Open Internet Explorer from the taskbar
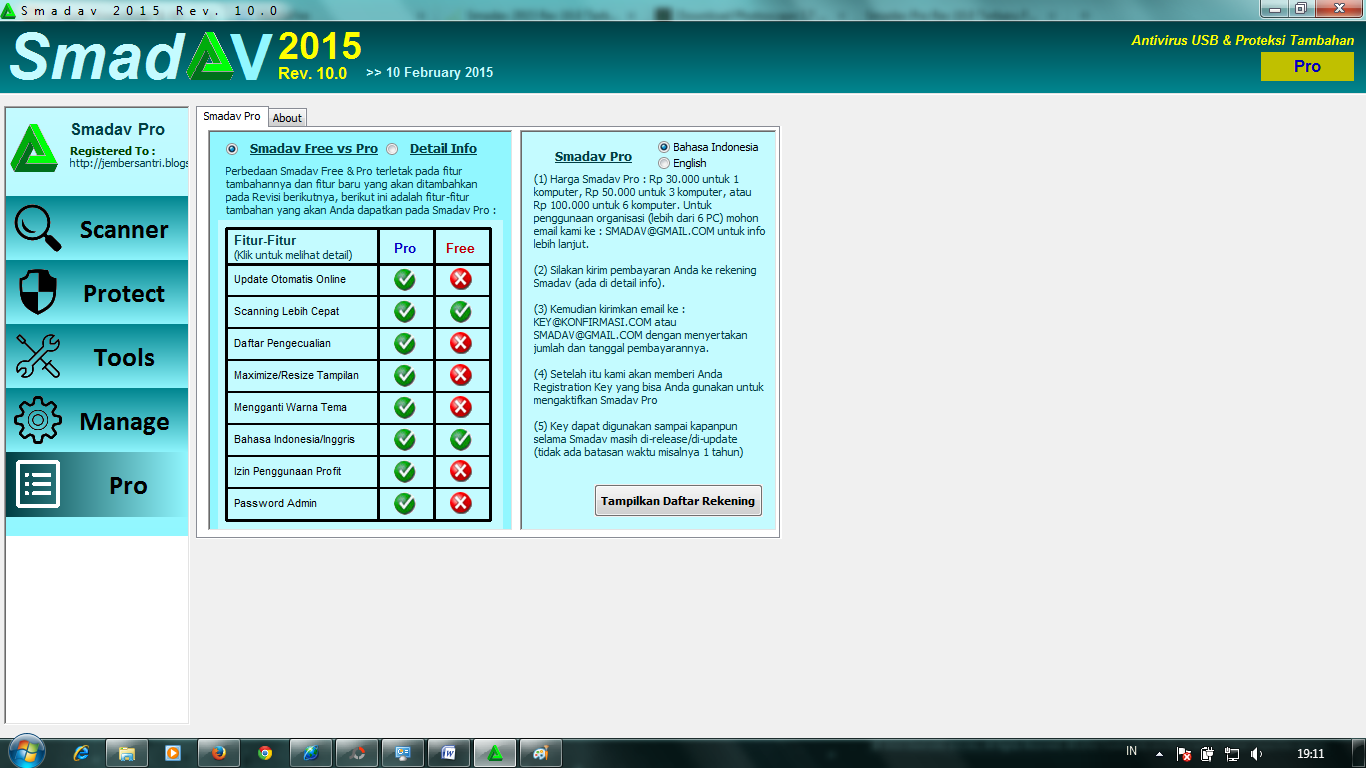 82,753
